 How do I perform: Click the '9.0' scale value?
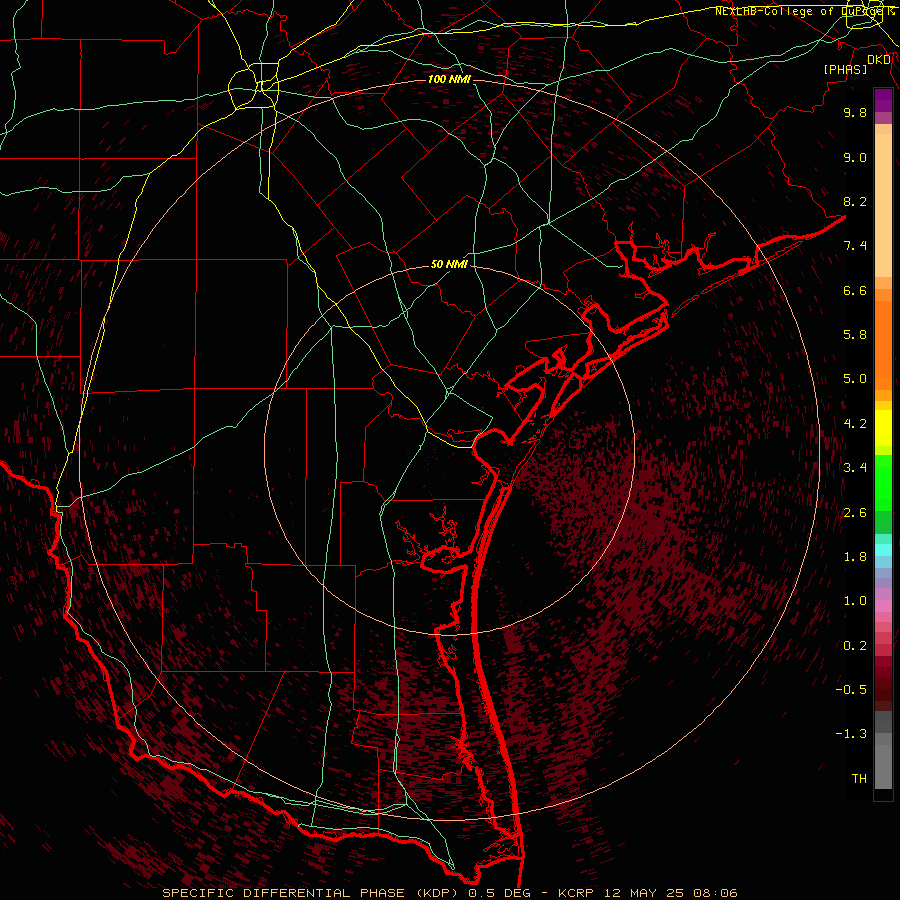point(855,157)
